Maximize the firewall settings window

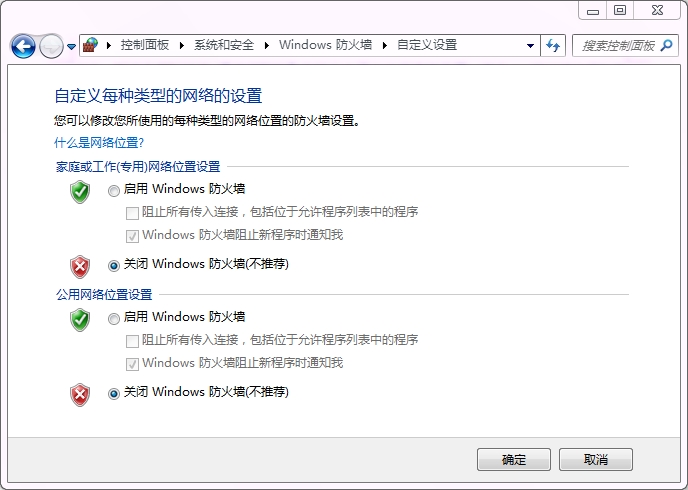click(x=620, y=11)
